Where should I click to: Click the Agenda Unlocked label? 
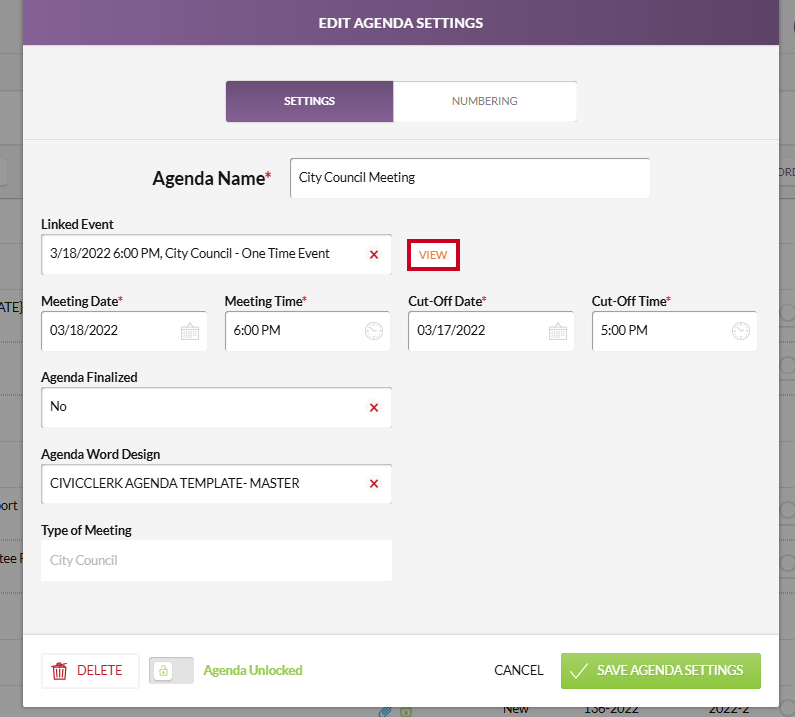253,670
